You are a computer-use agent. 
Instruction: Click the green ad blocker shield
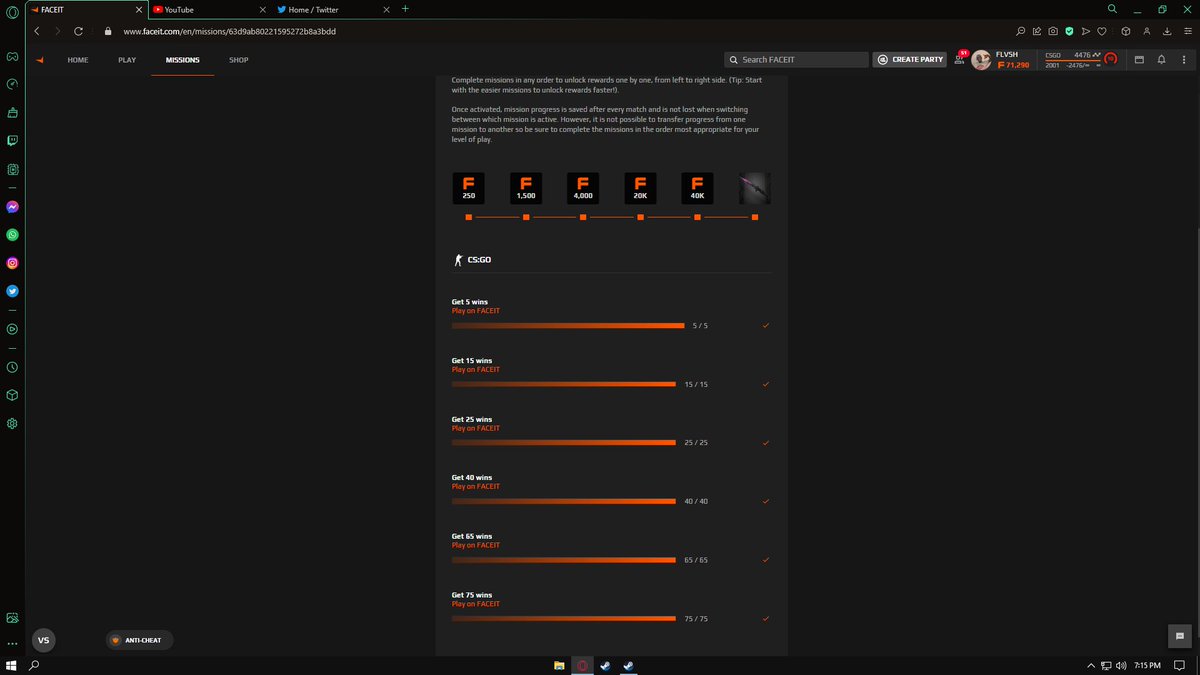click(x=1069, y=31)
